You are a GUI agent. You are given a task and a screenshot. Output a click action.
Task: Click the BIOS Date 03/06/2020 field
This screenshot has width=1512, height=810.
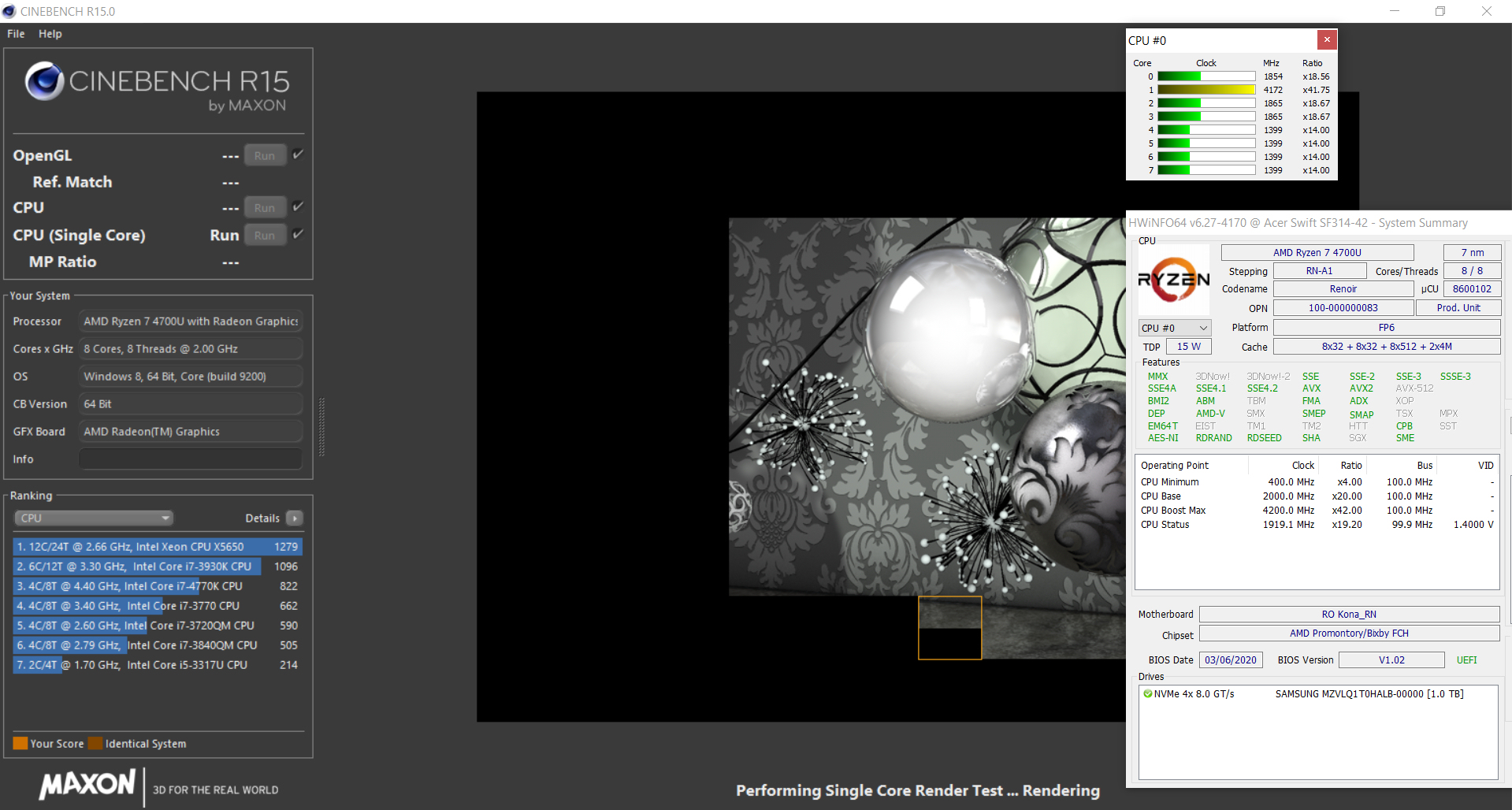[x=1231, y=660]
